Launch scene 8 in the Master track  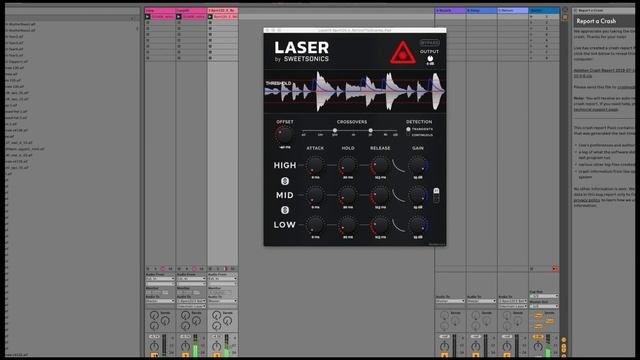531,58
